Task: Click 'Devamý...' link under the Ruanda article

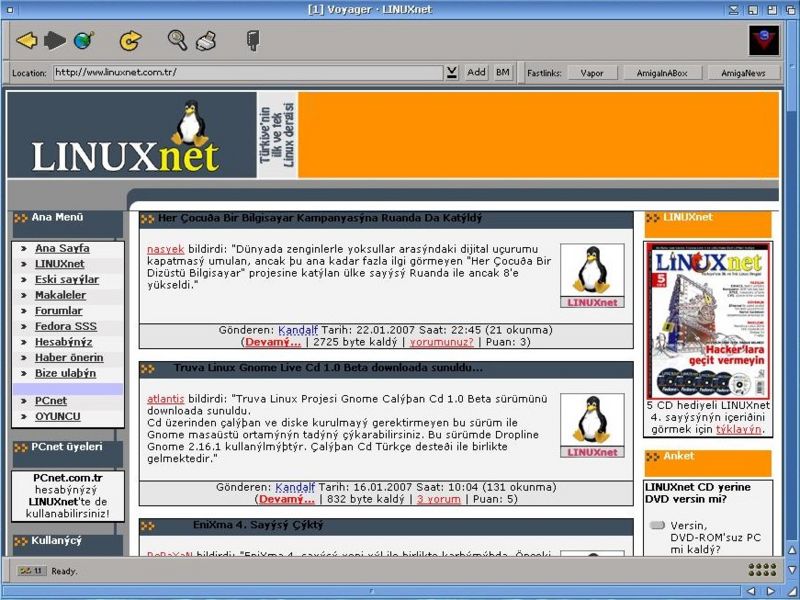Action: (x=272, y=342)
